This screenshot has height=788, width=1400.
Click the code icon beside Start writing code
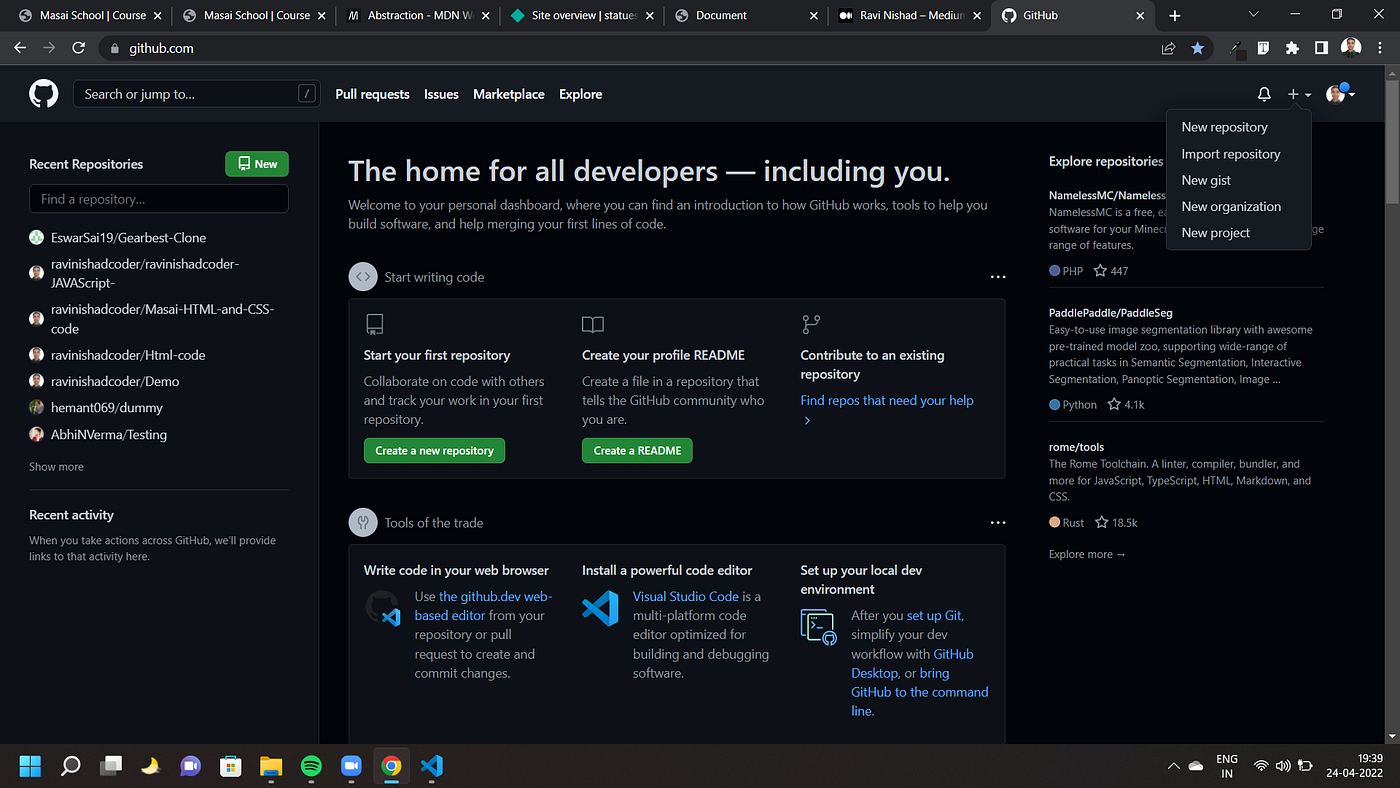(363, 276)
